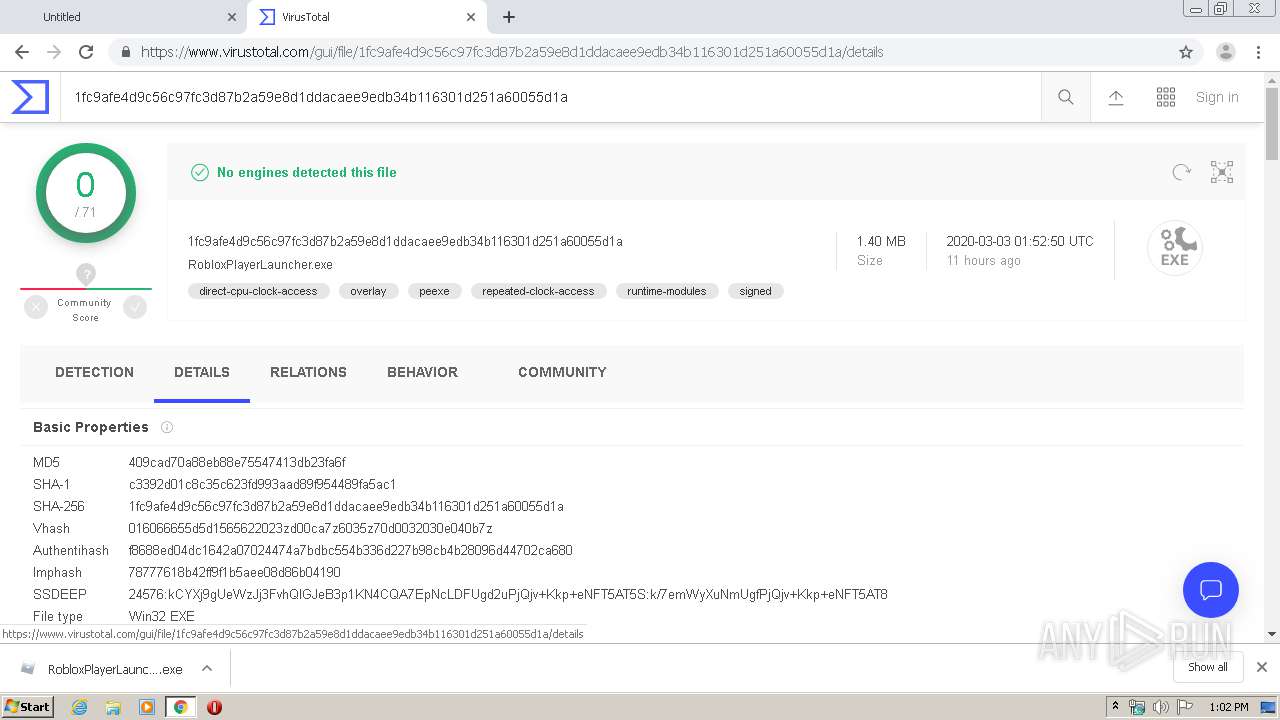Click the RobloxPlayerLauncher.exe file name text
1280x720 pixels.
coord(260,265)
